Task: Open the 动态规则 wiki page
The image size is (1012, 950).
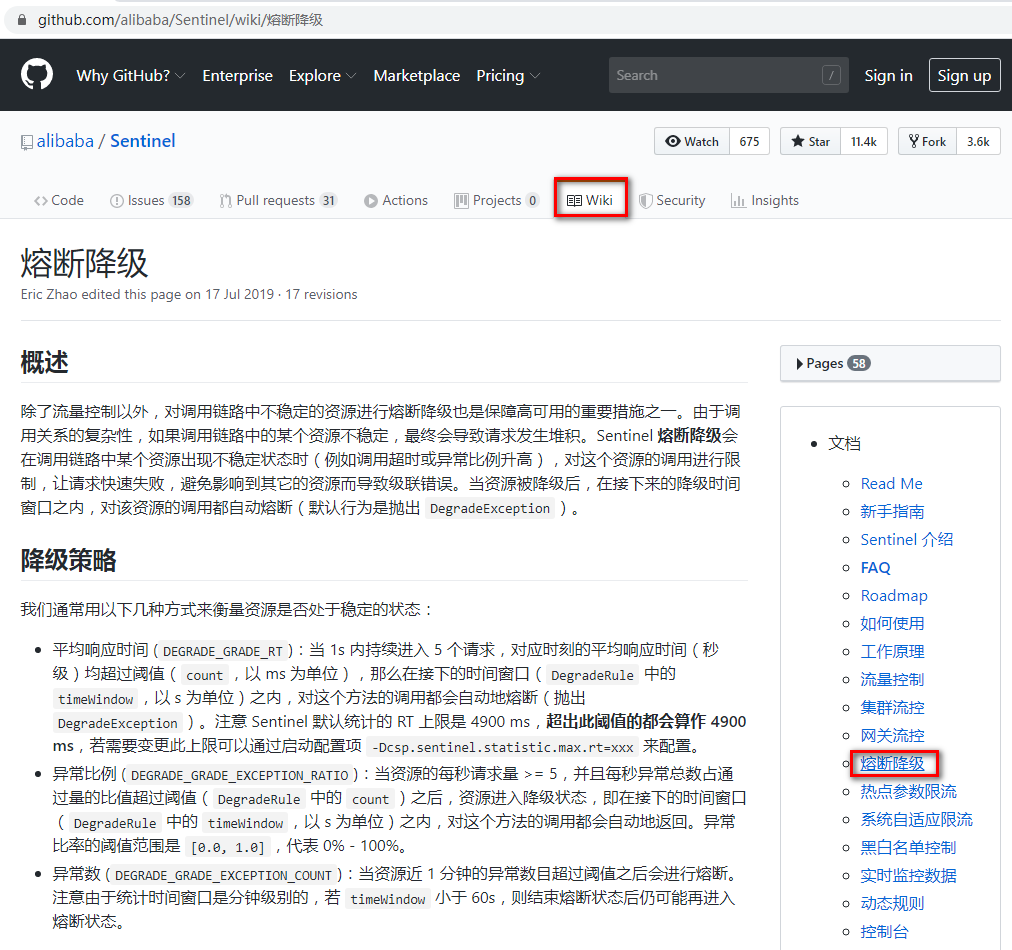Action: pyautogui.click(x=892, y=904)
